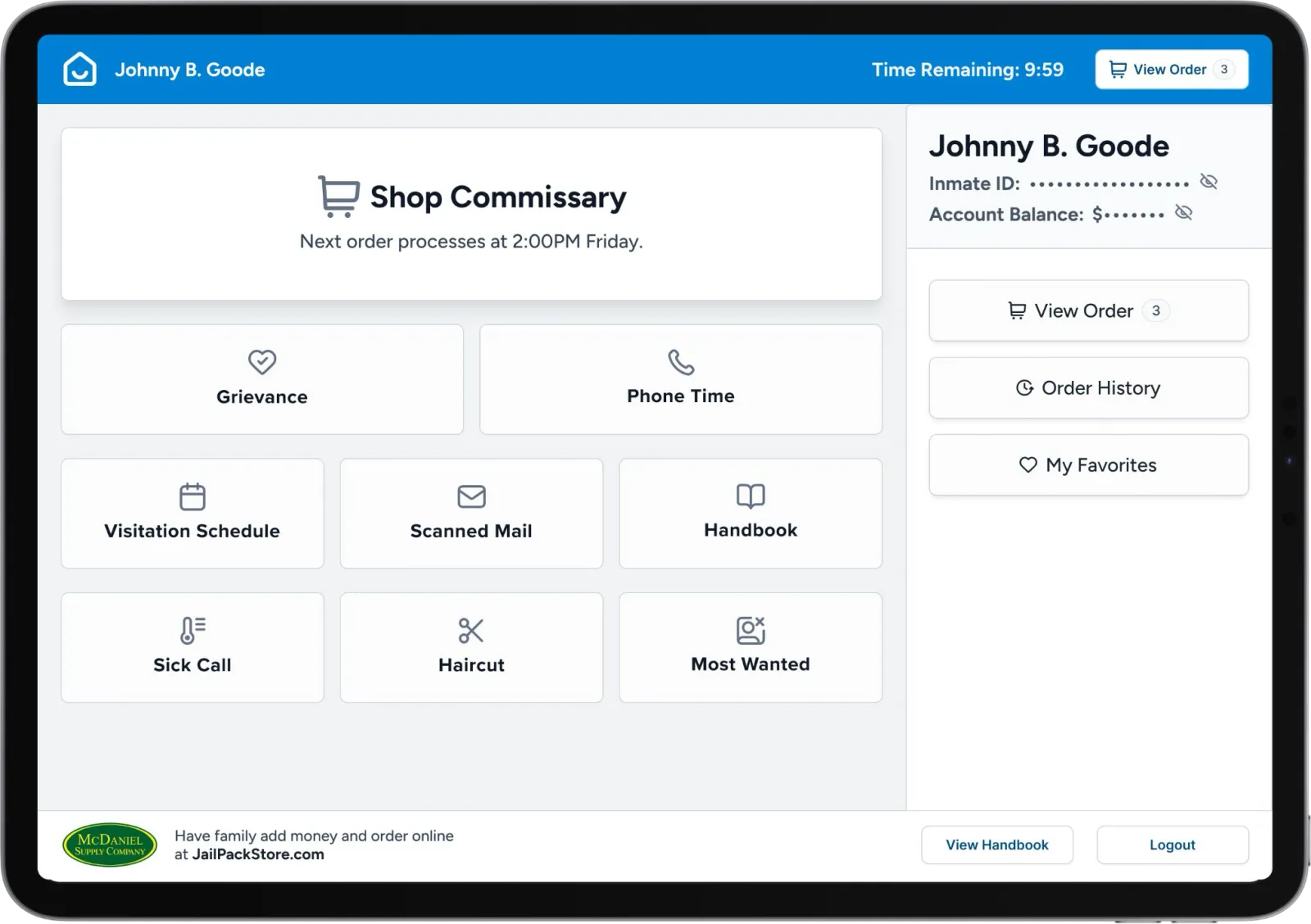Click View Order in the header bar
The height and width of the screenshot is (924, 1311).
tap(1172, 70)
